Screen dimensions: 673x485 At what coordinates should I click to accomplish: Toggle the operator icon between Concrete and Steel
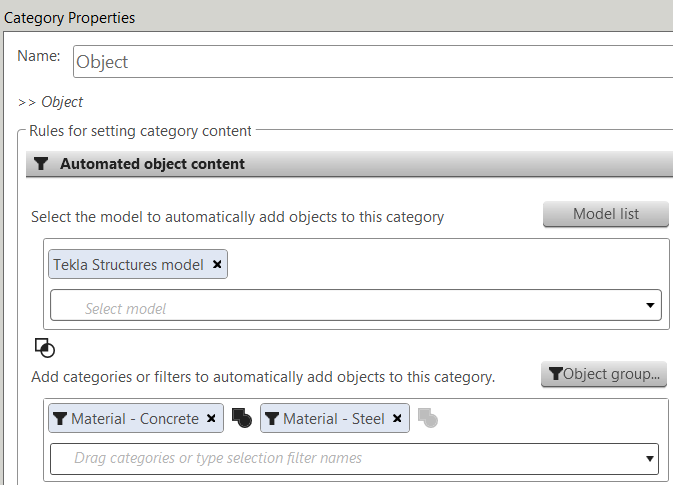(241, 418)
